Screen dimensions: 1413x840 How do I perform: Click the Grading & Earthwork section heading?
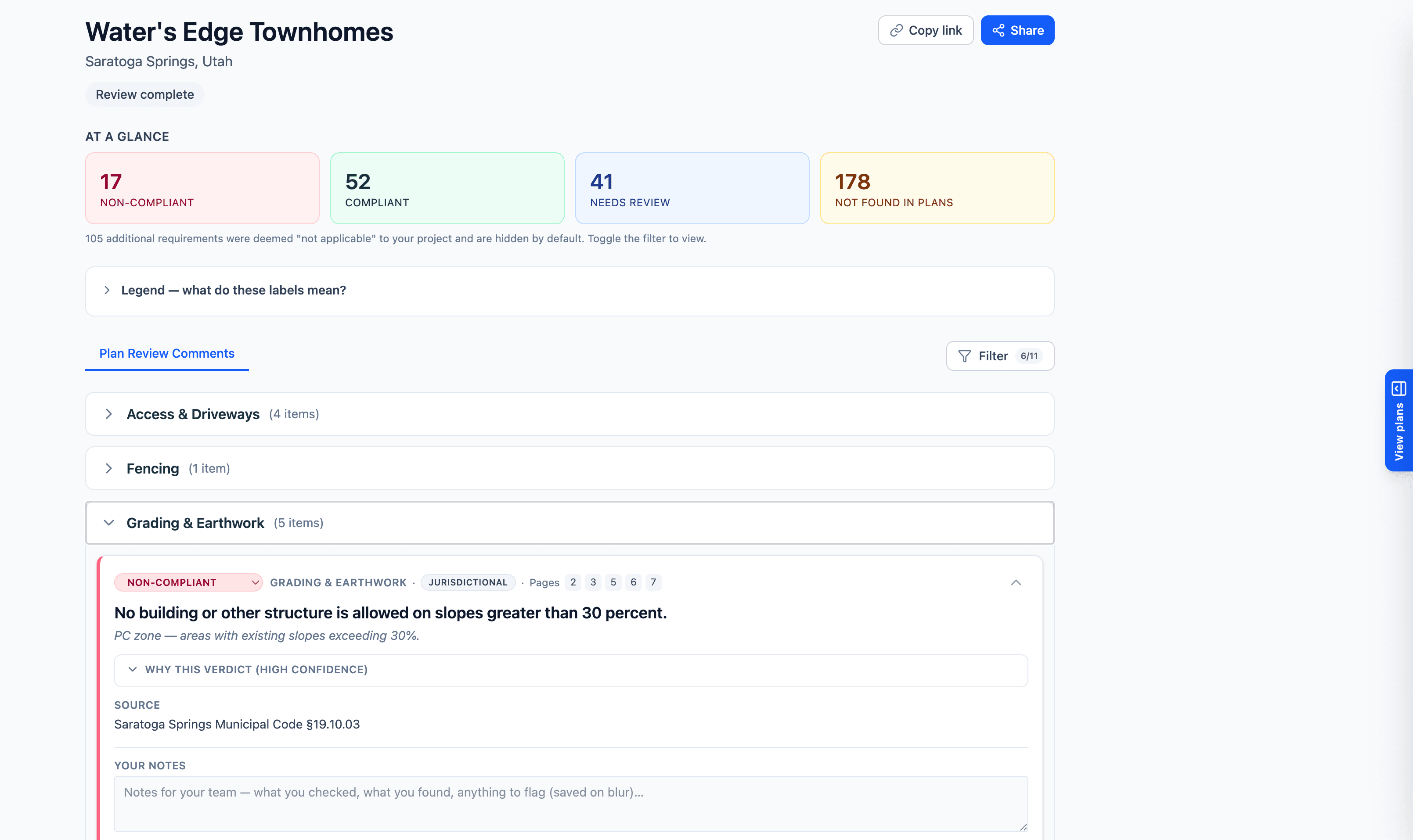[195, 523]
